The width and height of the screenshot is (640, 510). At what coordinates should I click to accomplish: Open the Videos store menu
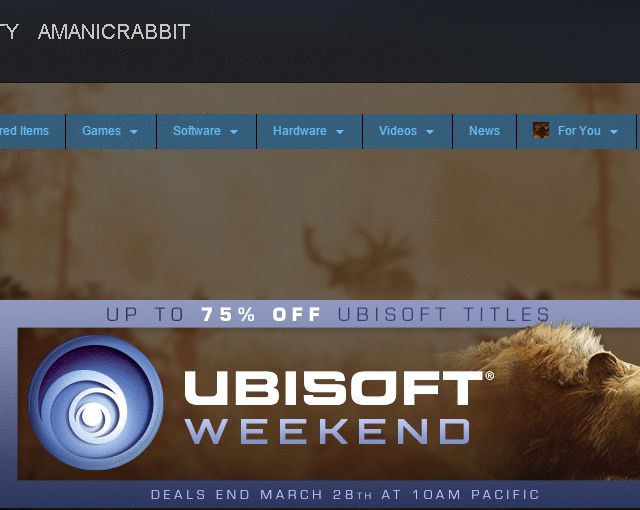click(x=407, y=131)
